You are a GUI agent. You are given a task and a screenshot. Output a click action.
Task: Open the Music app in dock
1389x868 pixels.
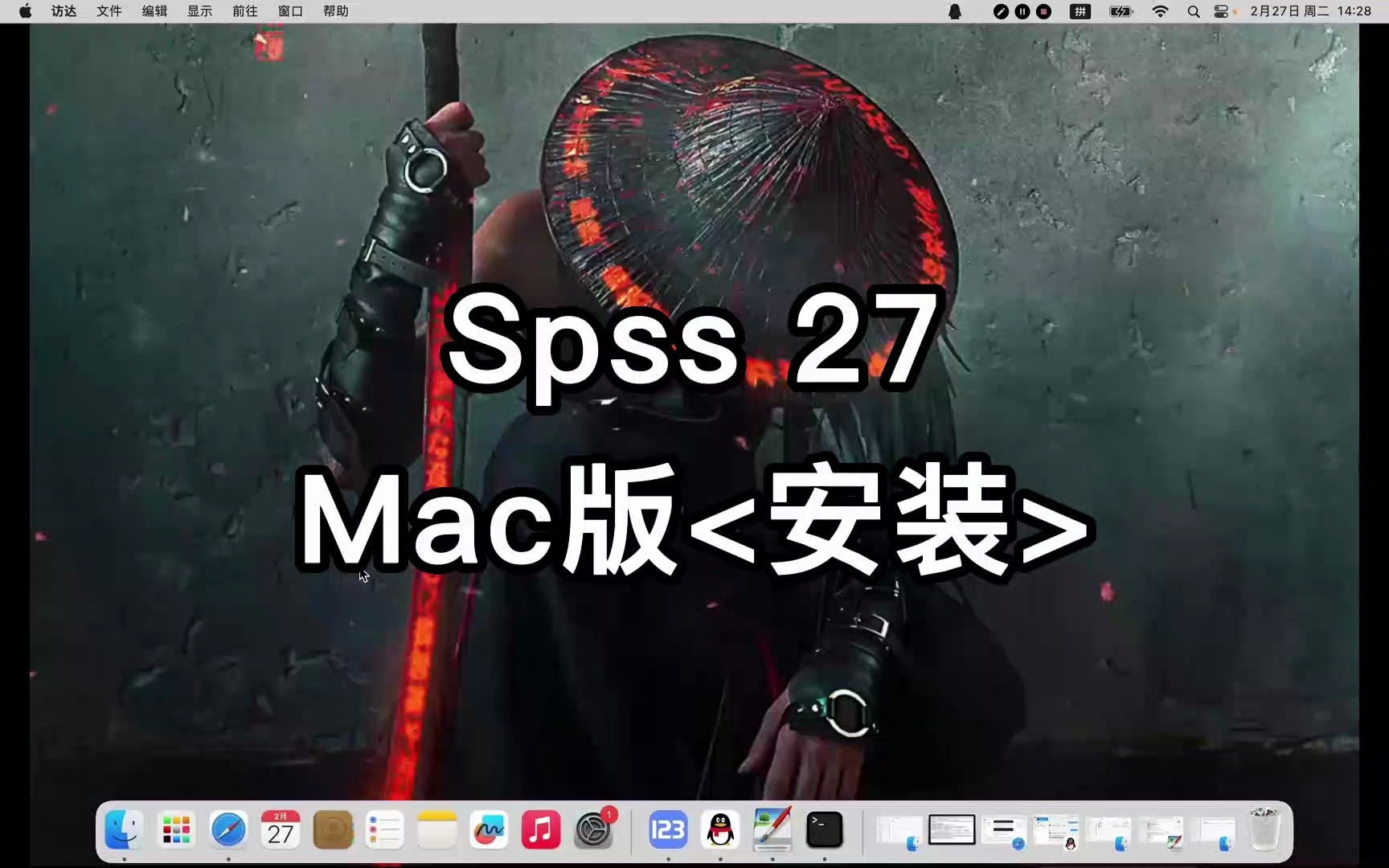coord(541,829)
